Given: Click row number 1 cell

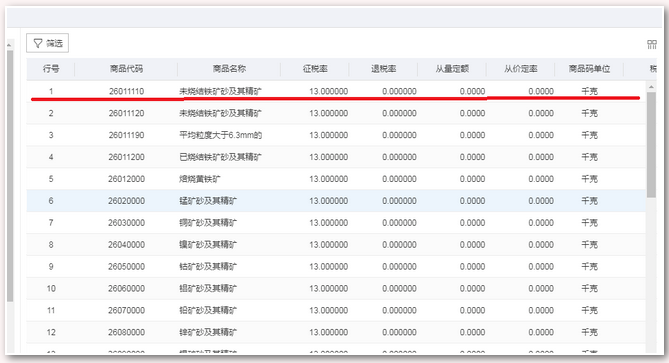Looking at the screenshot, I should click(x=51, y=91).
